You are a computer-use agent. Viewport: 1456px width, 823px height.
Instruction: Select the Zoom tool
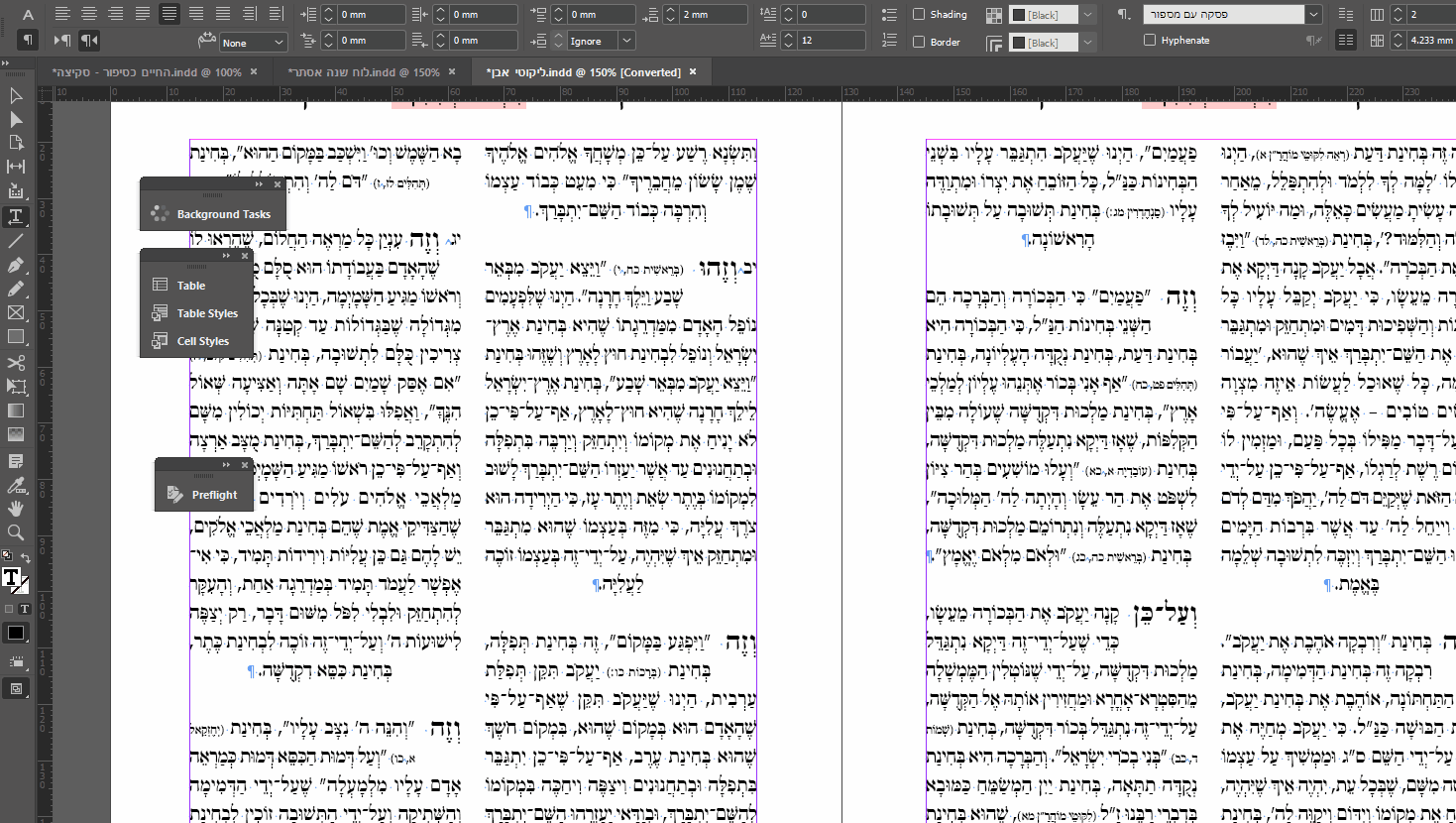(x=14, y=531)
